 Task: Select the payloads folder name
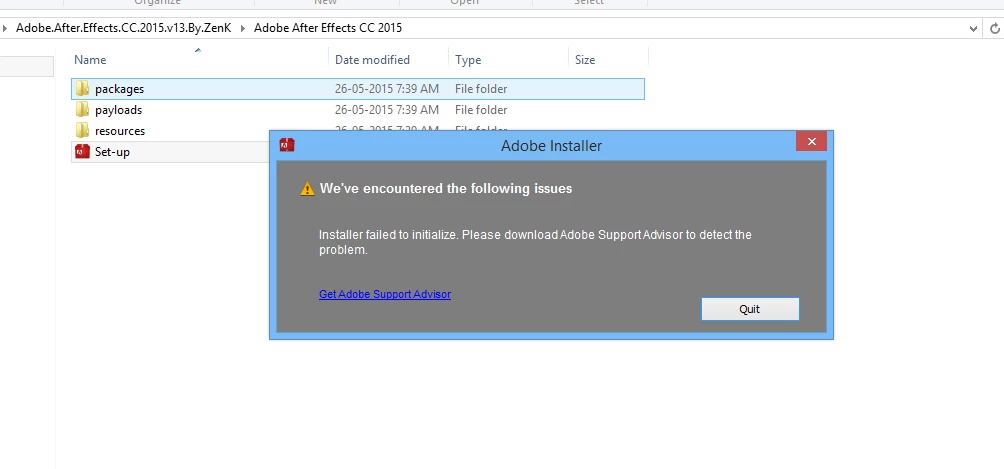[x=118, y=110]
